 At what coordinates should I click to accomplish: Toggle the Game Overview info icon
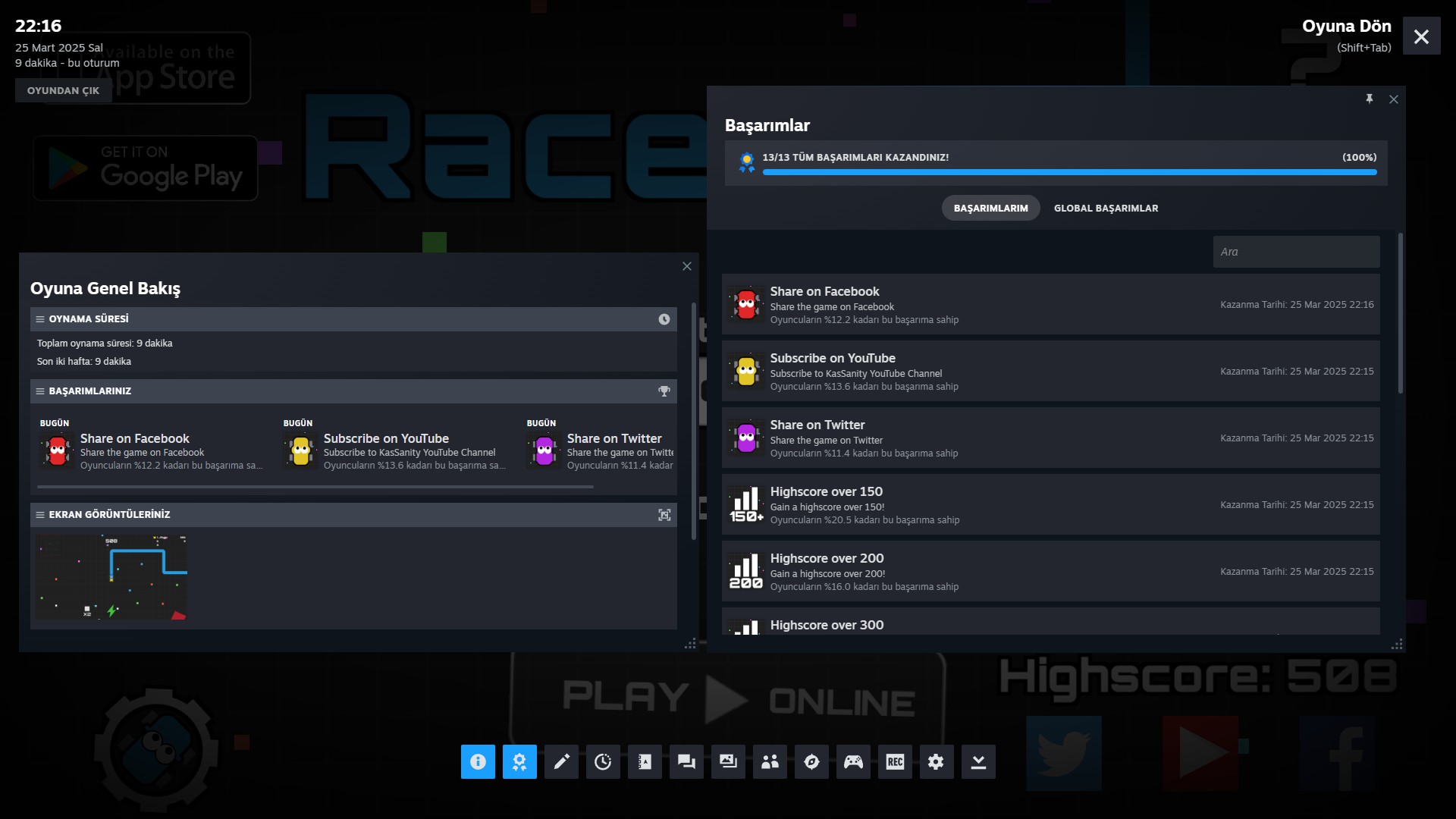(478, 761)
